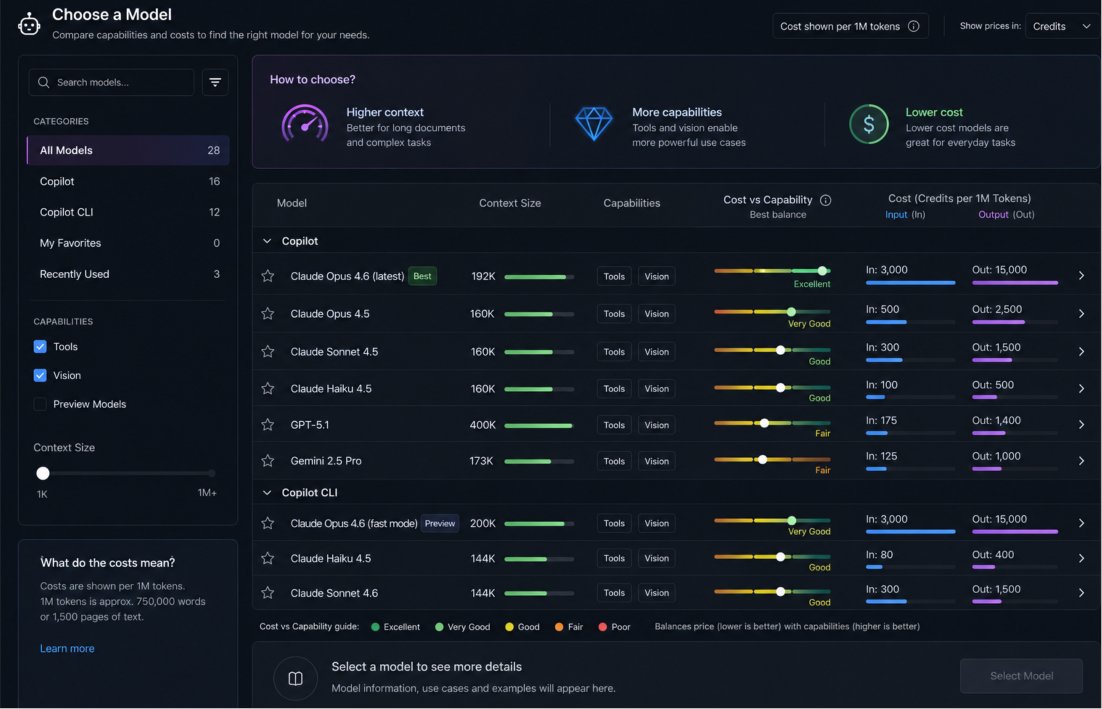Click the Vision tag on GPT-5.1 row
This screenshot has height=709, width=1102.
(656, 425)
